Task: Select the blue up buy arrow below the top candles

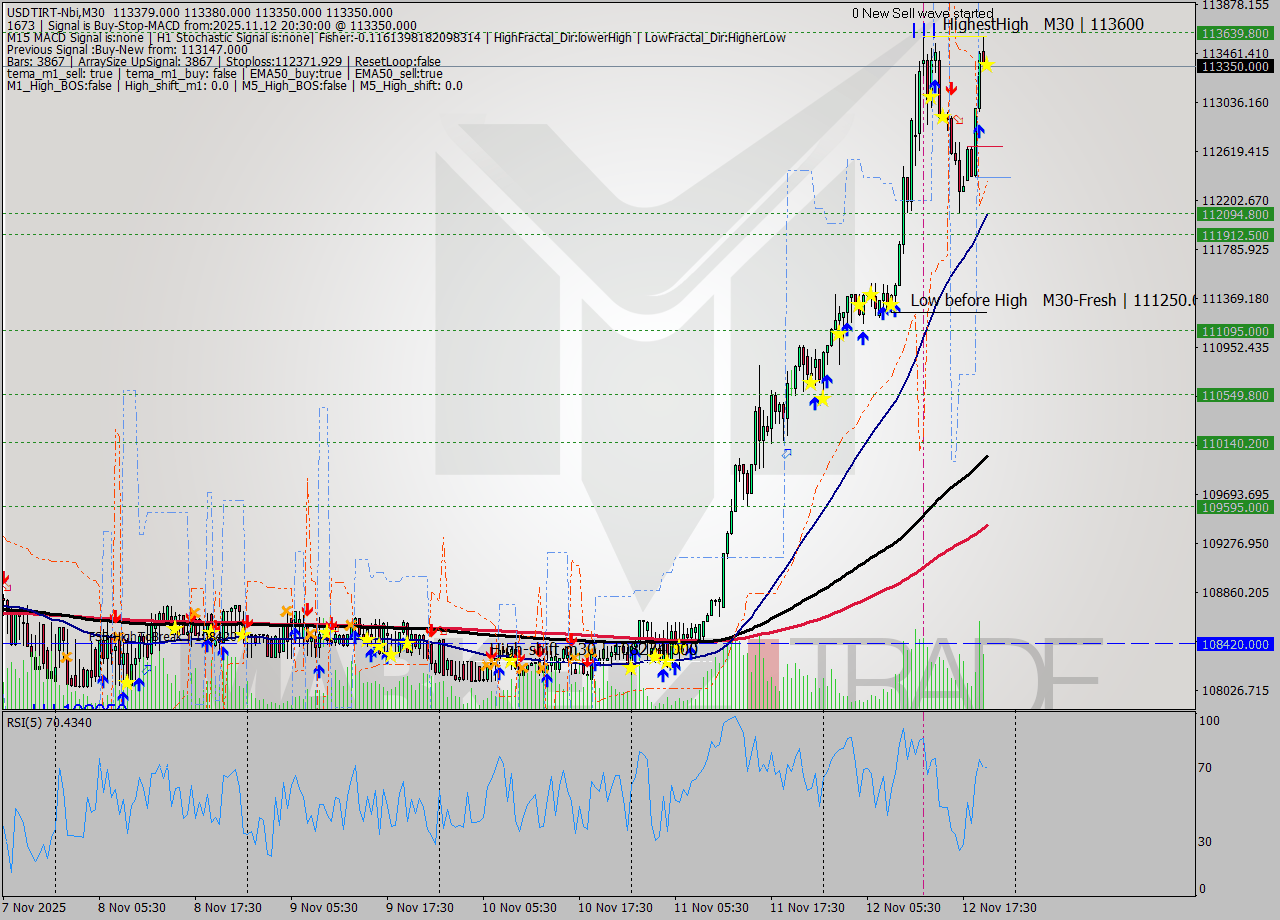Action: pyautogui.click(x=978, y=129)
